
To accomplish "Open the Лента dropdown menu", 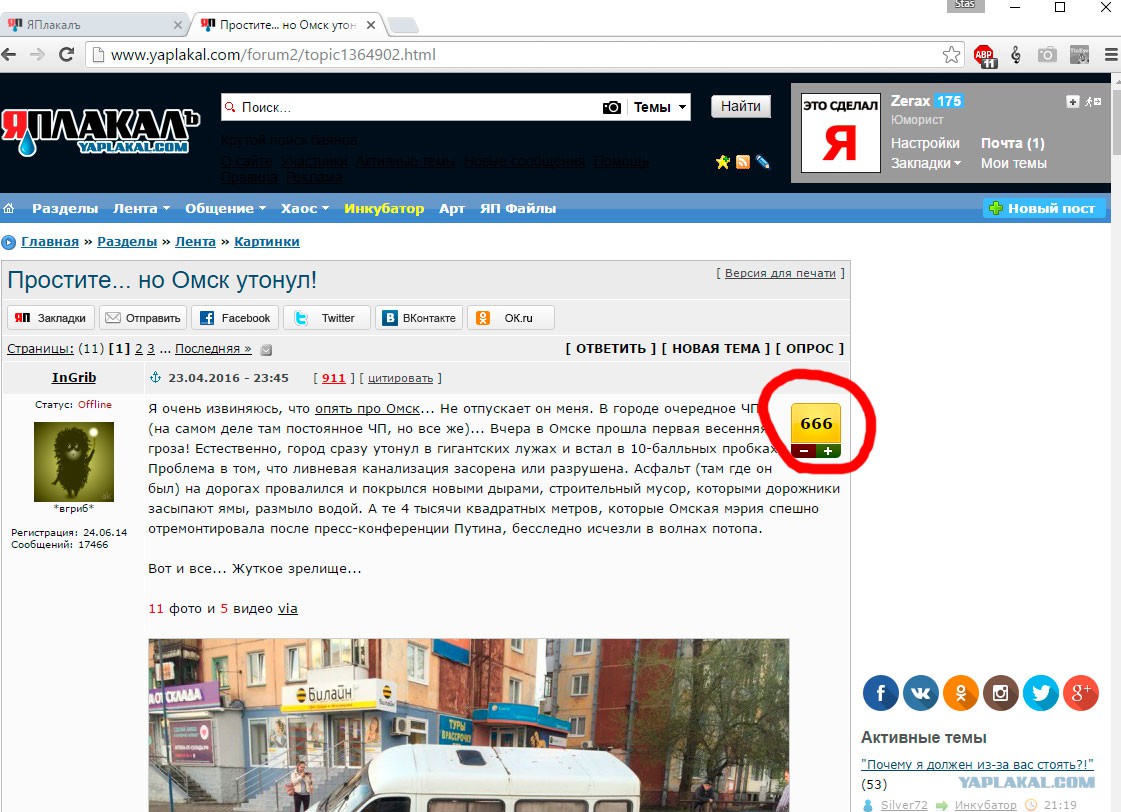I will pyautogui.click(x=141, y=209).
